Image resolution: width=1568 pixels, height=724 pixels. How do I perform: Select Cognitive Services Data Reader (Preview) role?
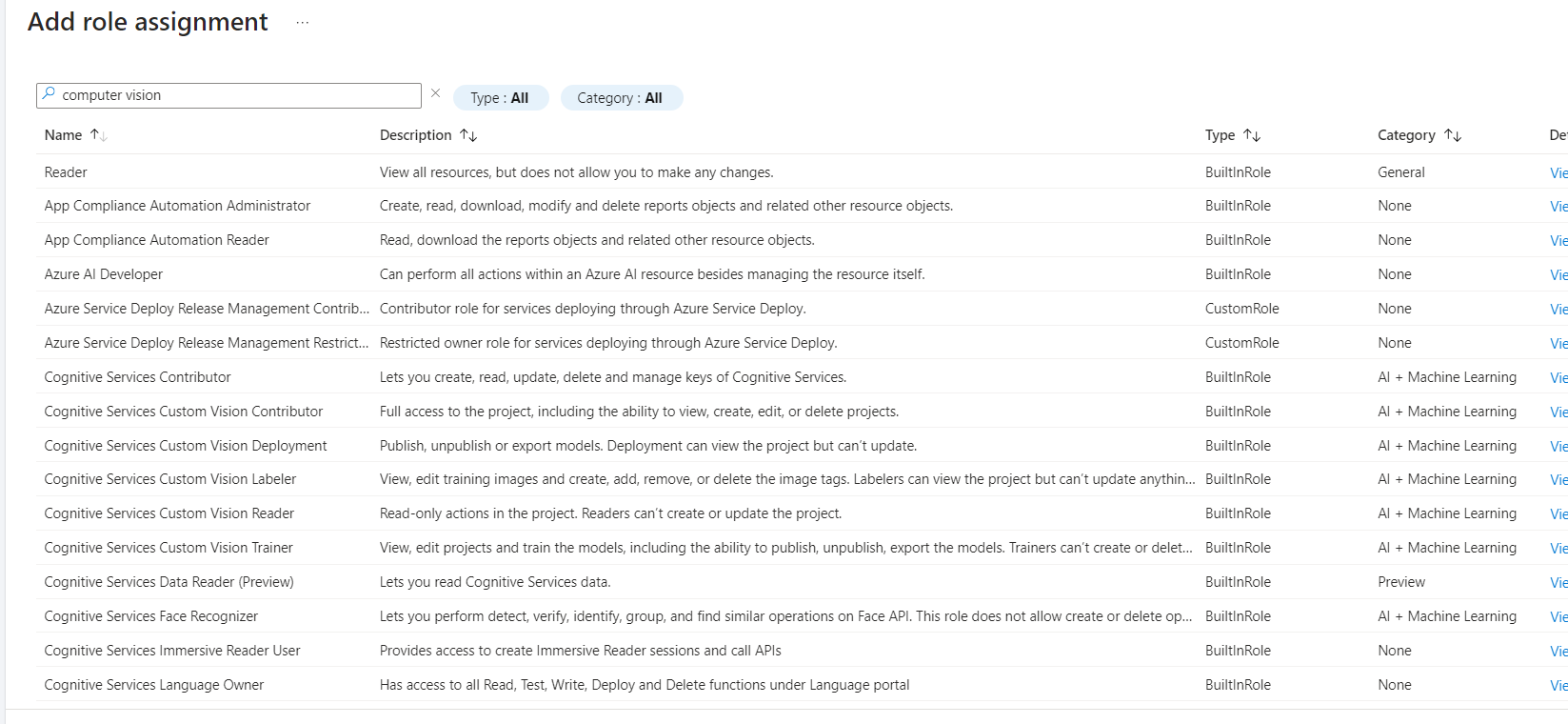(802, 582)
